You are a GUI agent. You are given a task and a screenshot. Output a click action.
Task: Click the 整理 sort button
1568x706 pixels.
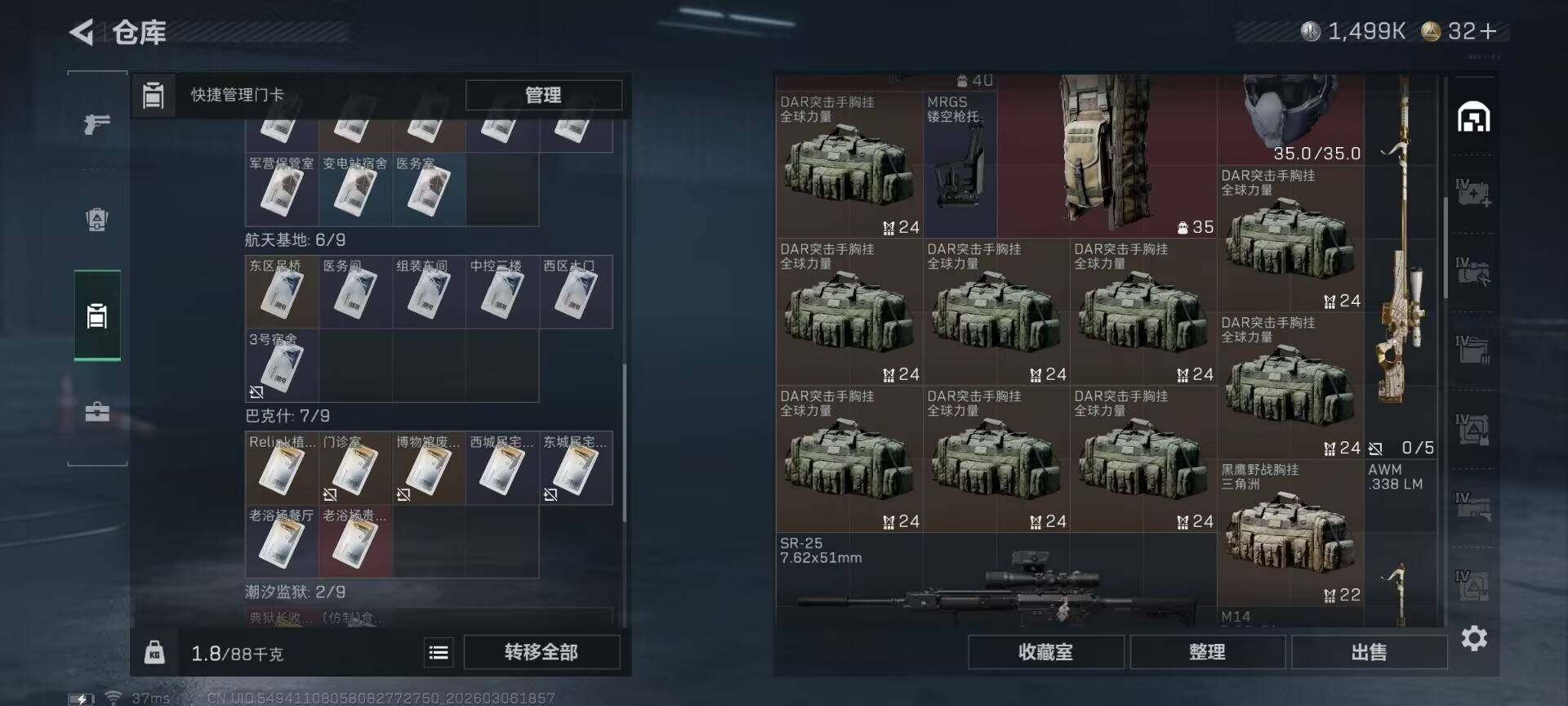[1207, 652]
